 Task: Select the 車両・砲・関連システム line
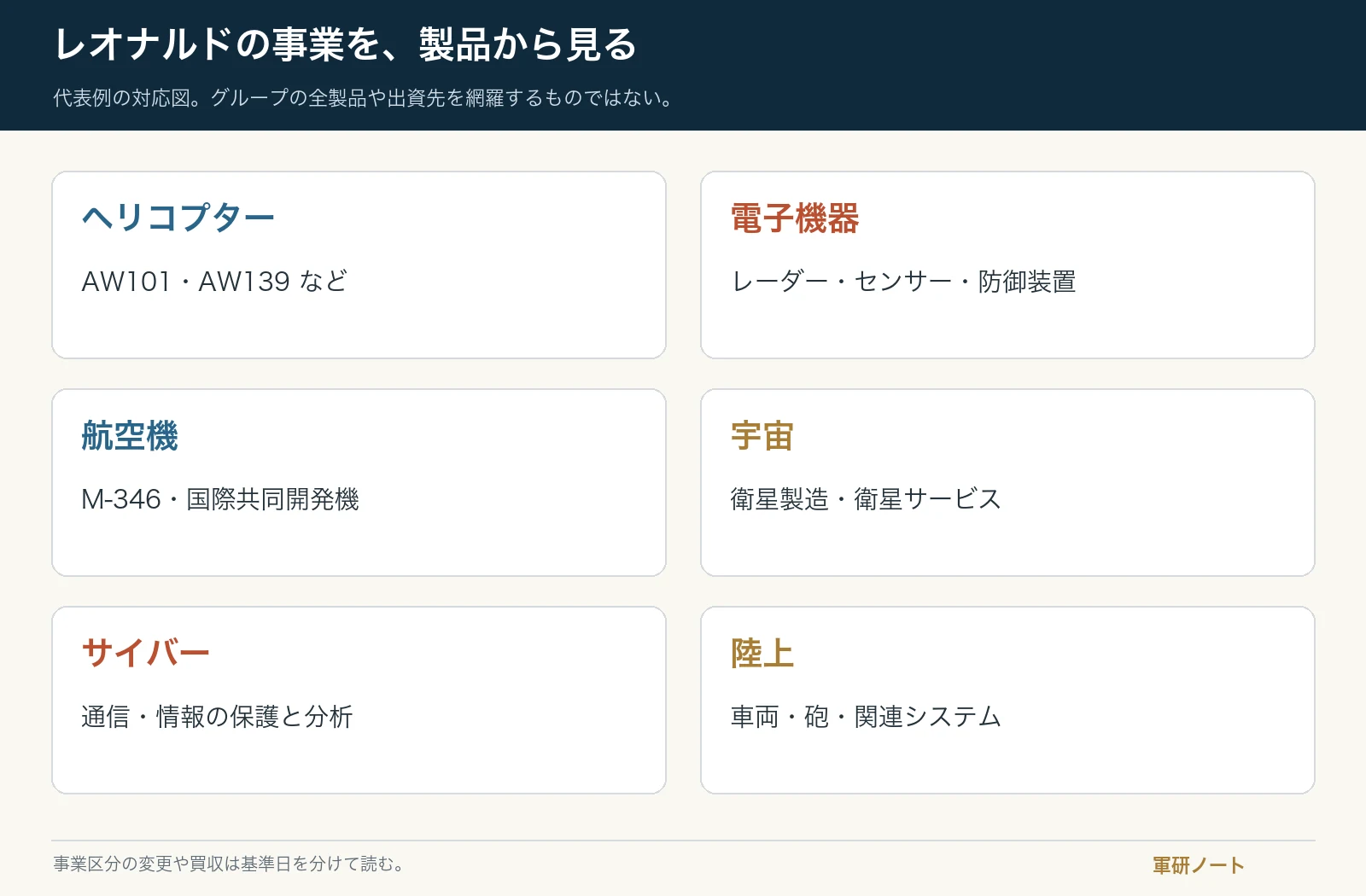[x=866, y=717]
